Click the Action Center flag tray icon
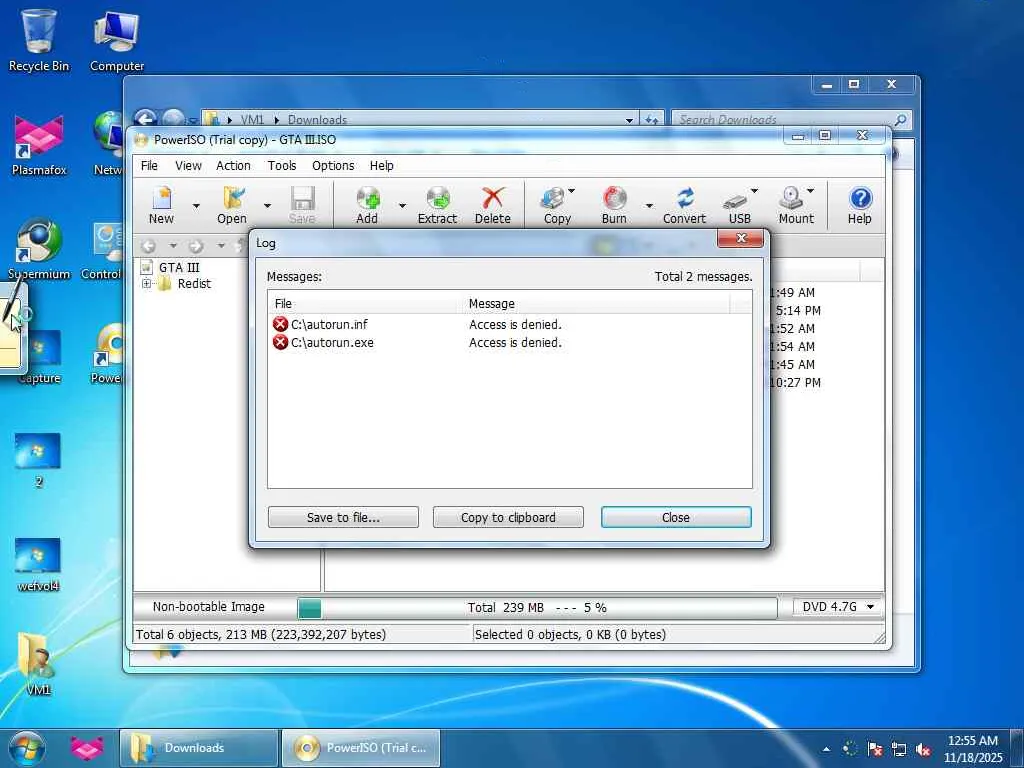Screen dimensions: 1024x768 click(x=874, y=748)
